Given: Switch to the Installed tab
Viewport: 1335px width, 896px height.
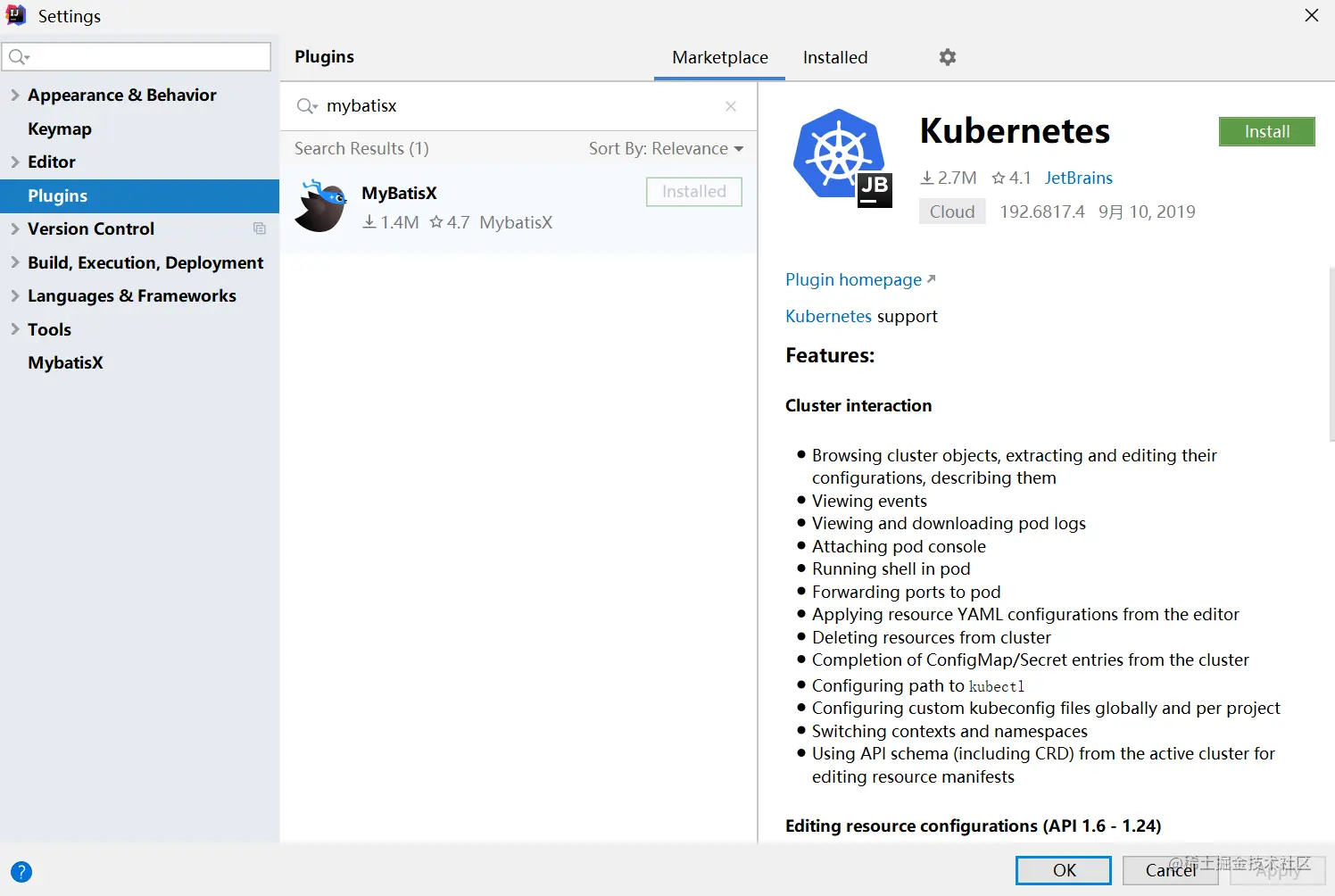Looking at the screenshot, I should point(835,57).
